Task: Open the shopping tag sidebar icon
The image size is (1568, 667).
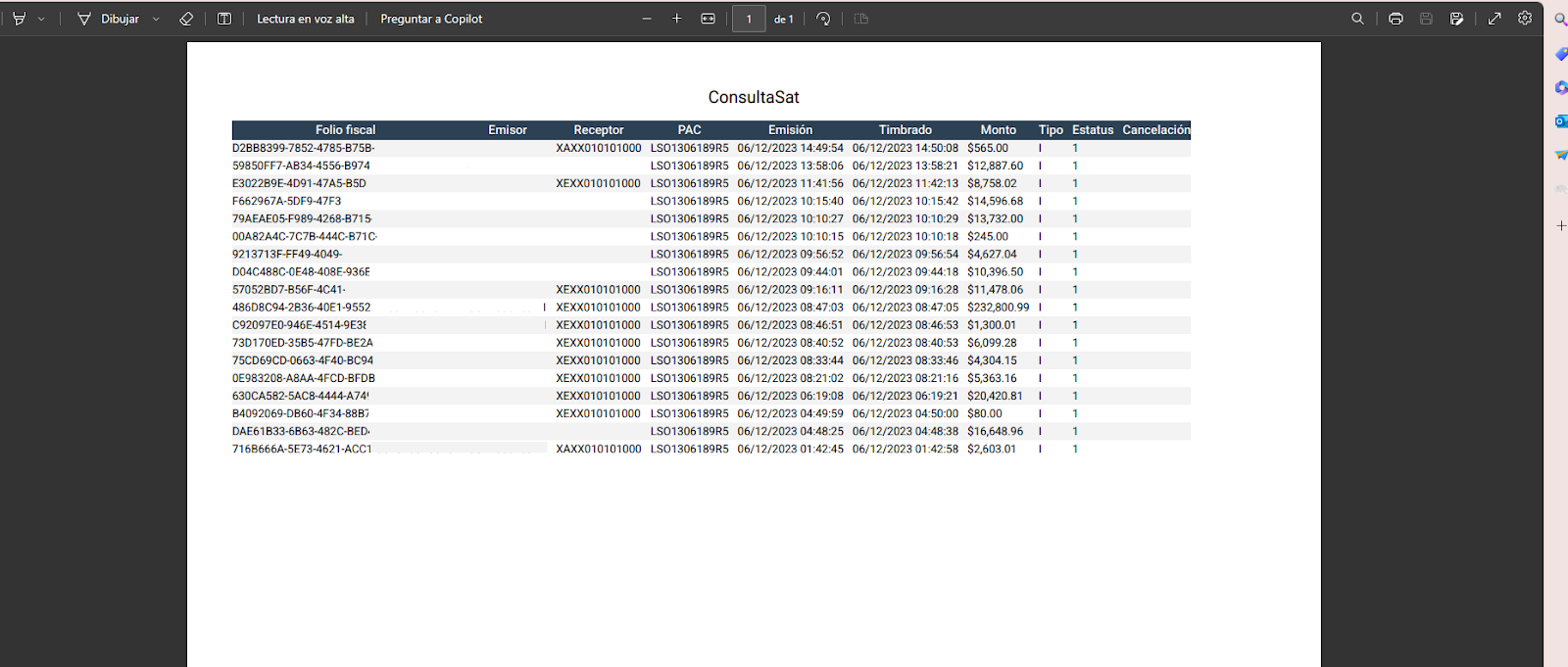Action: [1561, 54]
